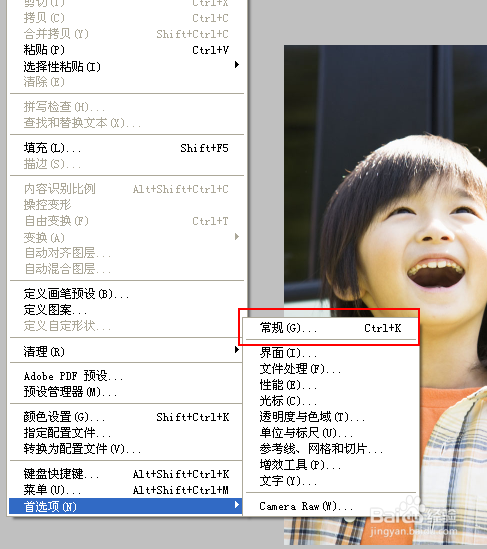Choose 粘贴(P) from the Edit menu
Viewport: 487px width, 549px height.
[x=126, y=50]
